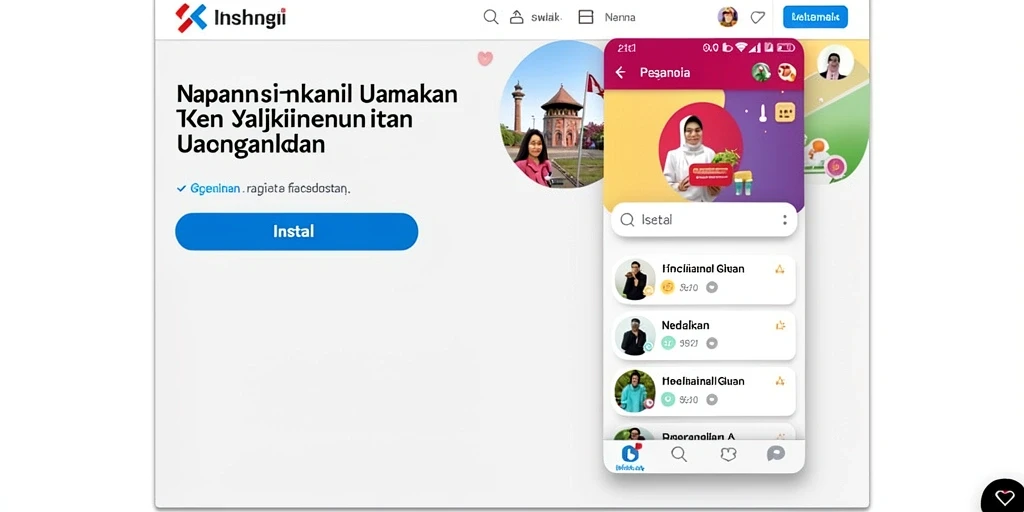Screen dimensions: 1024x512
Task: Tap the yellow coin icon under Hncliainol Giuan
Action: [x=667, y=287]
